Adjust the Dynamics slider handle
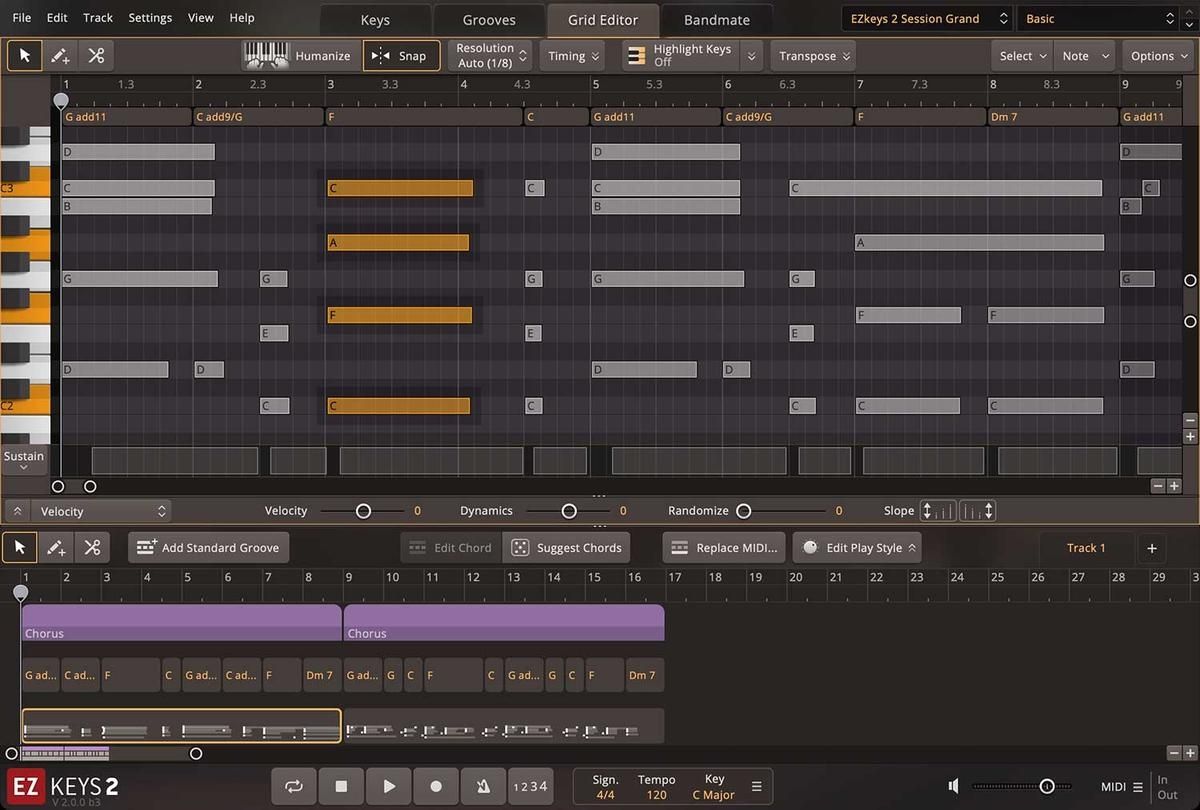Screen dimensions: 1200x810 click(x=569, y=511)
